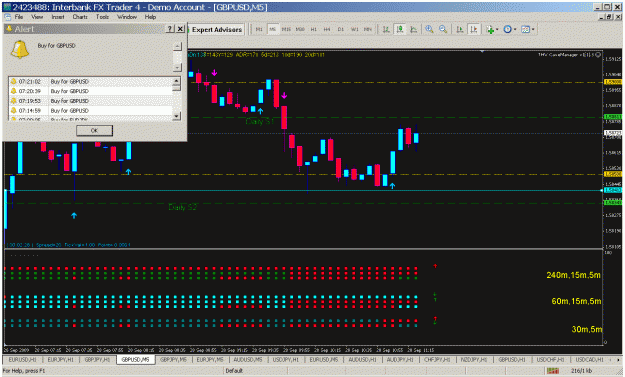Click the Alert dialog help question-mark button

(170, 29)
